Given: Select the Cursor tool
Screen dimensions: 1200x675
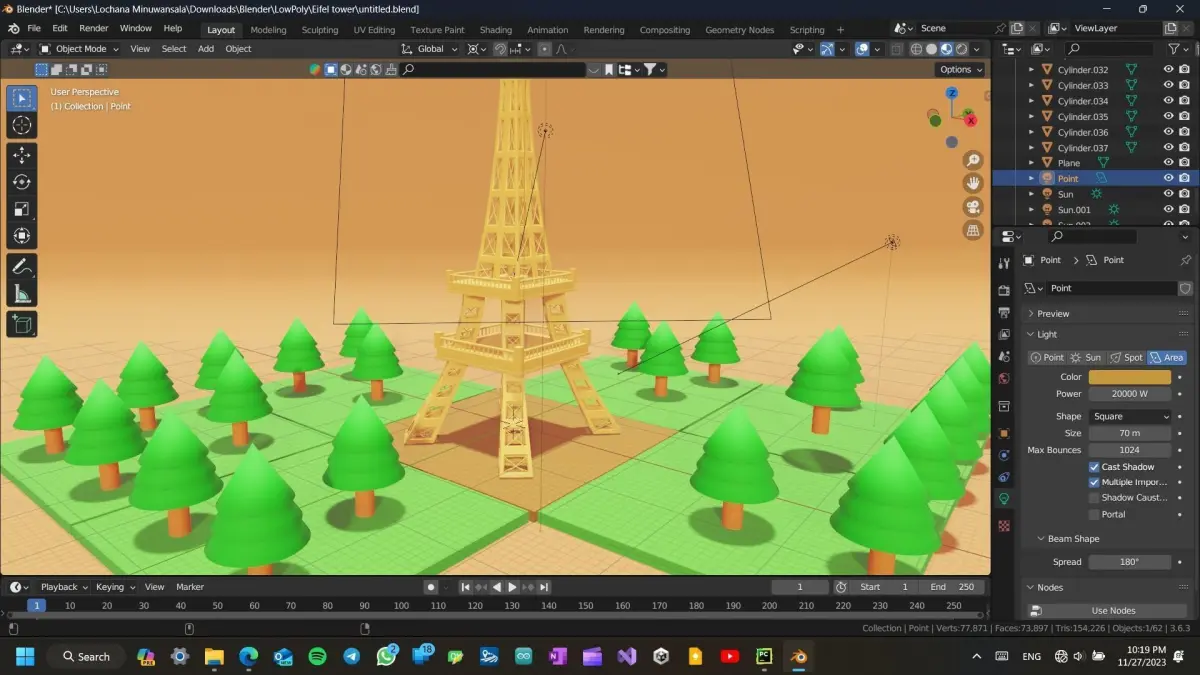Looking at the screenshot, I should pyautogui.click(x=22, y=125).
